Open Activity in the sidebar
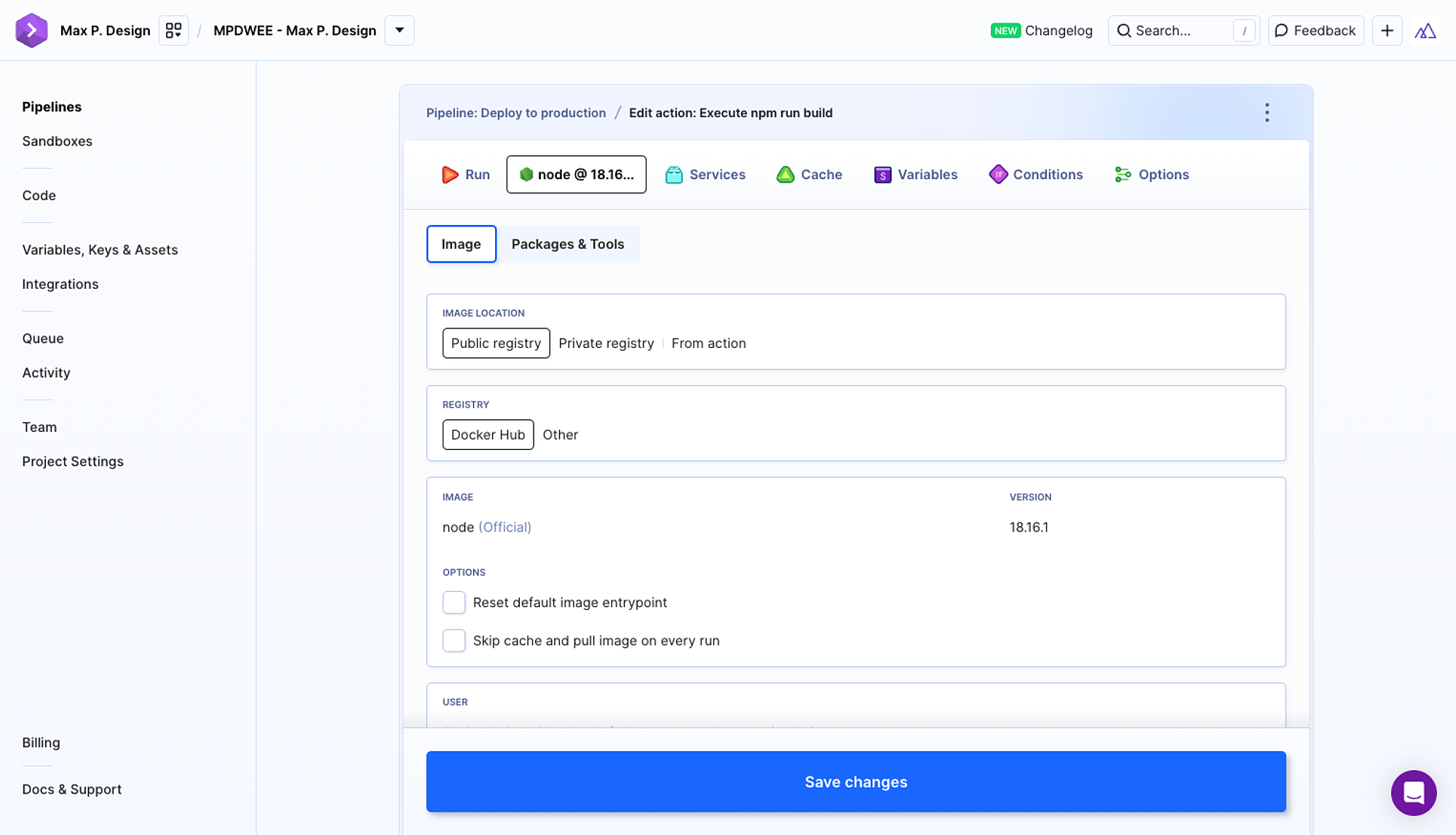This screenshot has height=835, width=1456. pyautogui.click(x=46, y=373)
